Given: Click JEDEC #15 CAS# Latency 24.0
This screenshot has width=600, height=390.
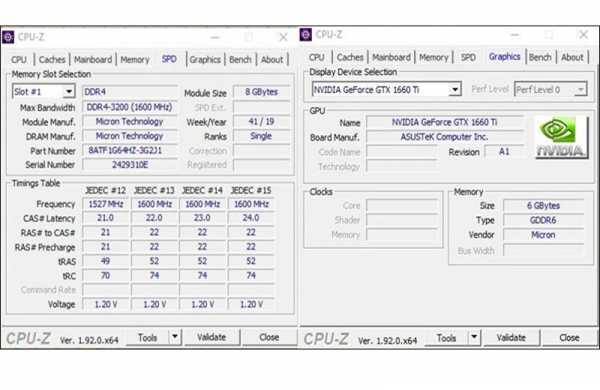Looking at the screenshot, I should 251,218.
